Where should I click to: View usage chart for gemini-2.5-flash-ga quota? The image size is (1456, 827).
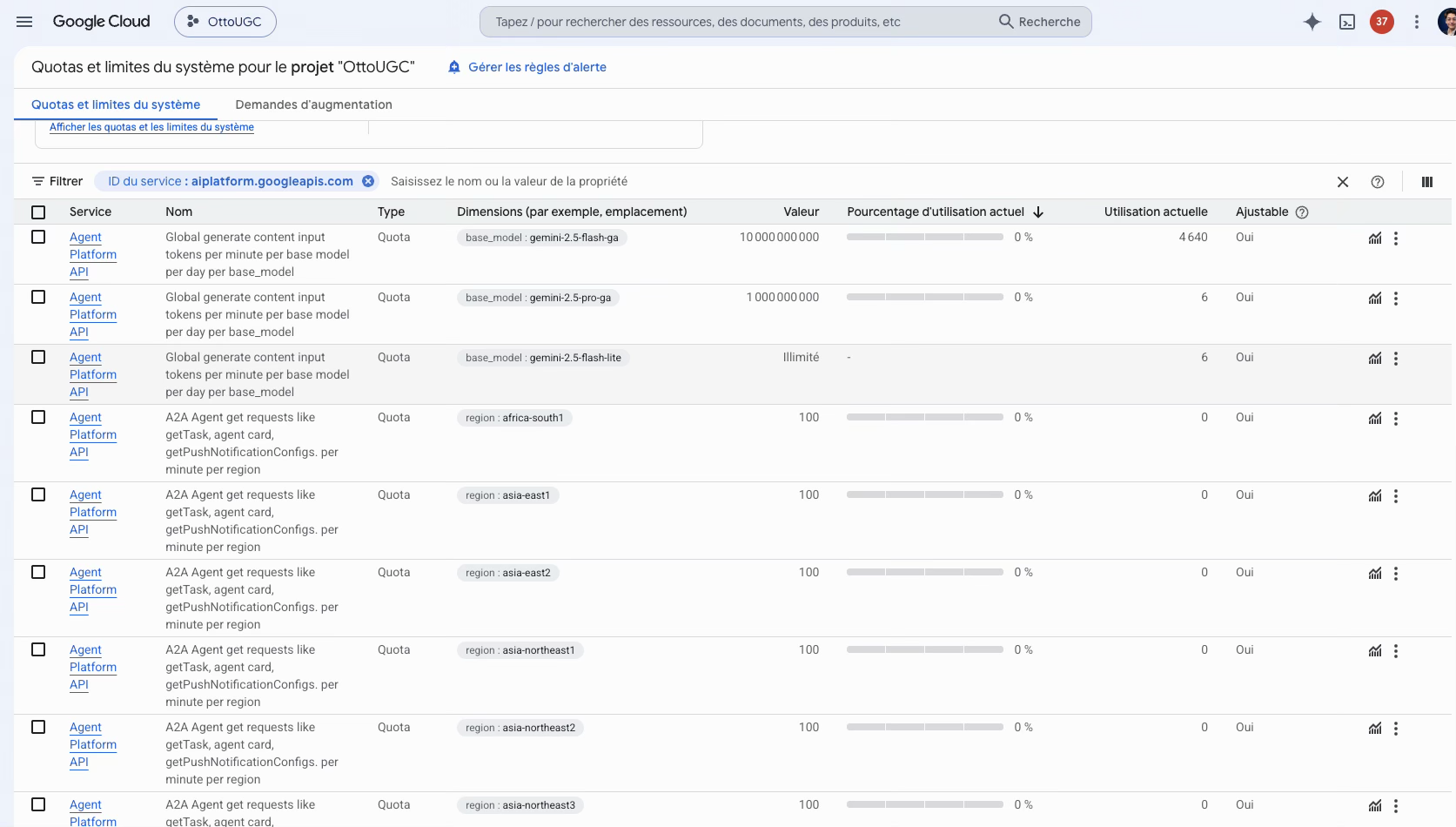pyautogui.click(x=1375, y=238)
